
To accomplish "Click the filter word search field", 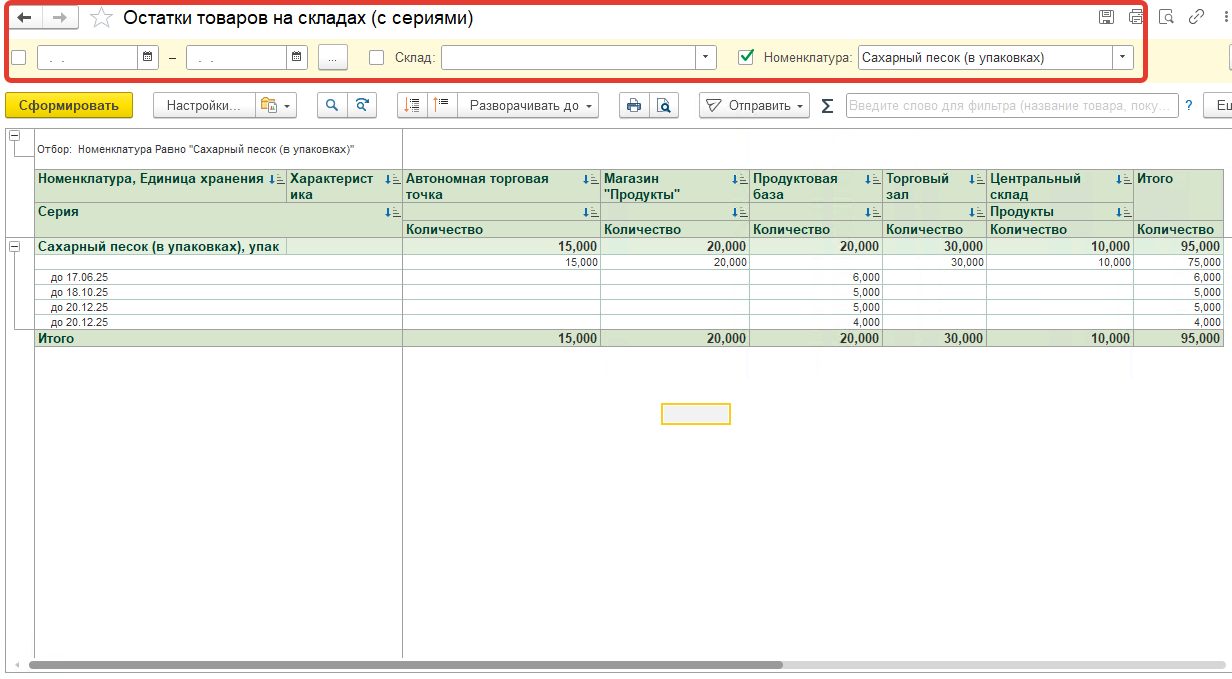I will 1012,105.
